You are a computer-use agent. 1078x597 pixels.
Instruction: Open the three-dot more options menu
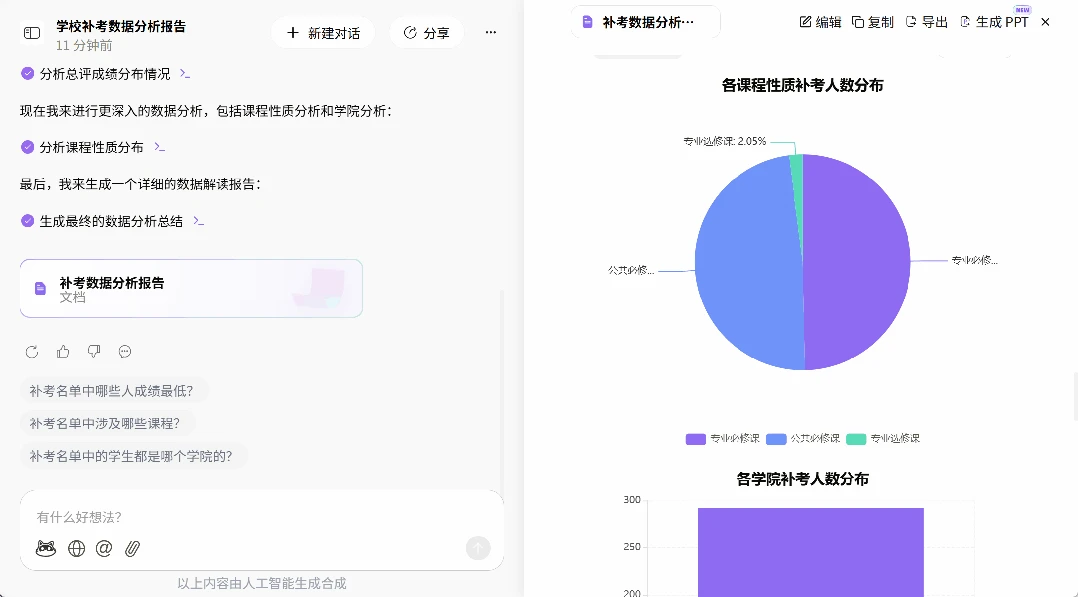coord(491,32)
